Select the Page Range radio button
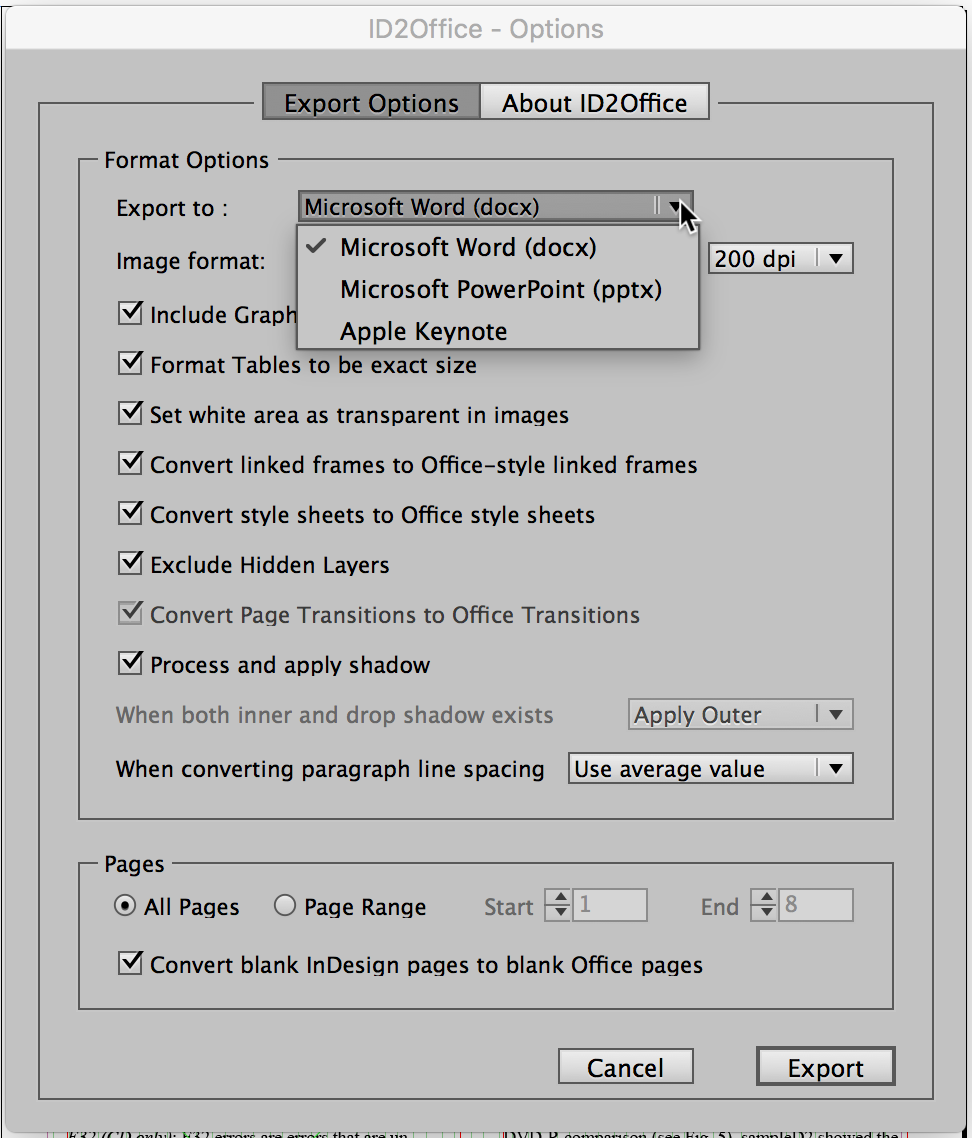This screenshot has height=1138, width=972. click(285, 906)
